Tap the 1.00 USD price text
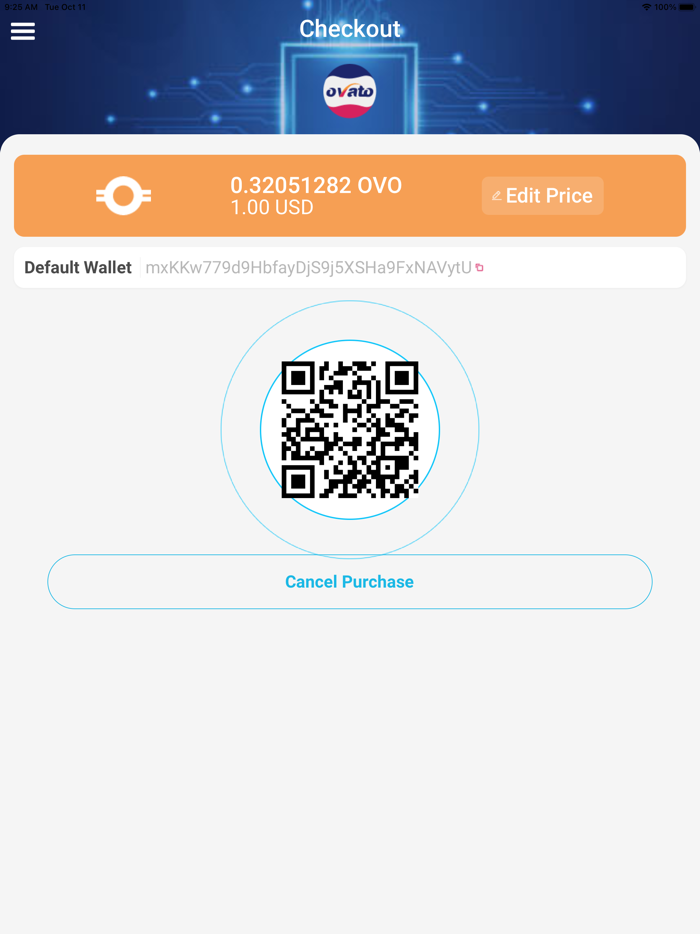Image resolution: width=700 pixels, height=934 pixels. [x=272, y=207]
